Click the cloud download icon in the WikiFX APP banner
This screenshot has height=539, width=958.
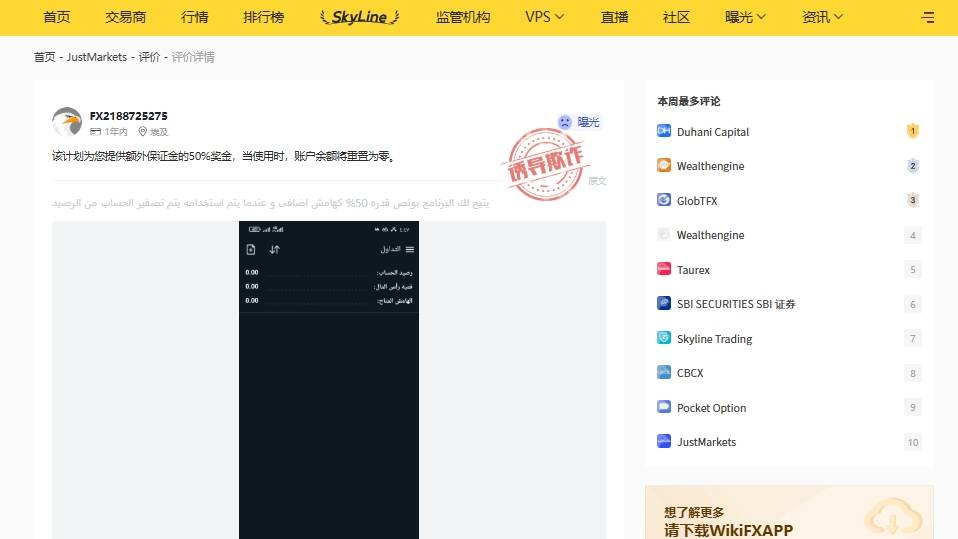[893, 517]
